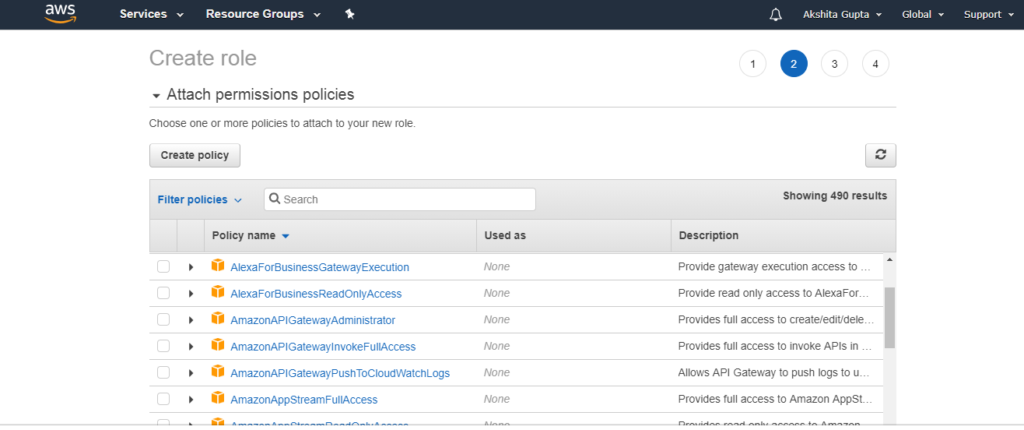Focus the policy Search field

click(x=400, y=199)
